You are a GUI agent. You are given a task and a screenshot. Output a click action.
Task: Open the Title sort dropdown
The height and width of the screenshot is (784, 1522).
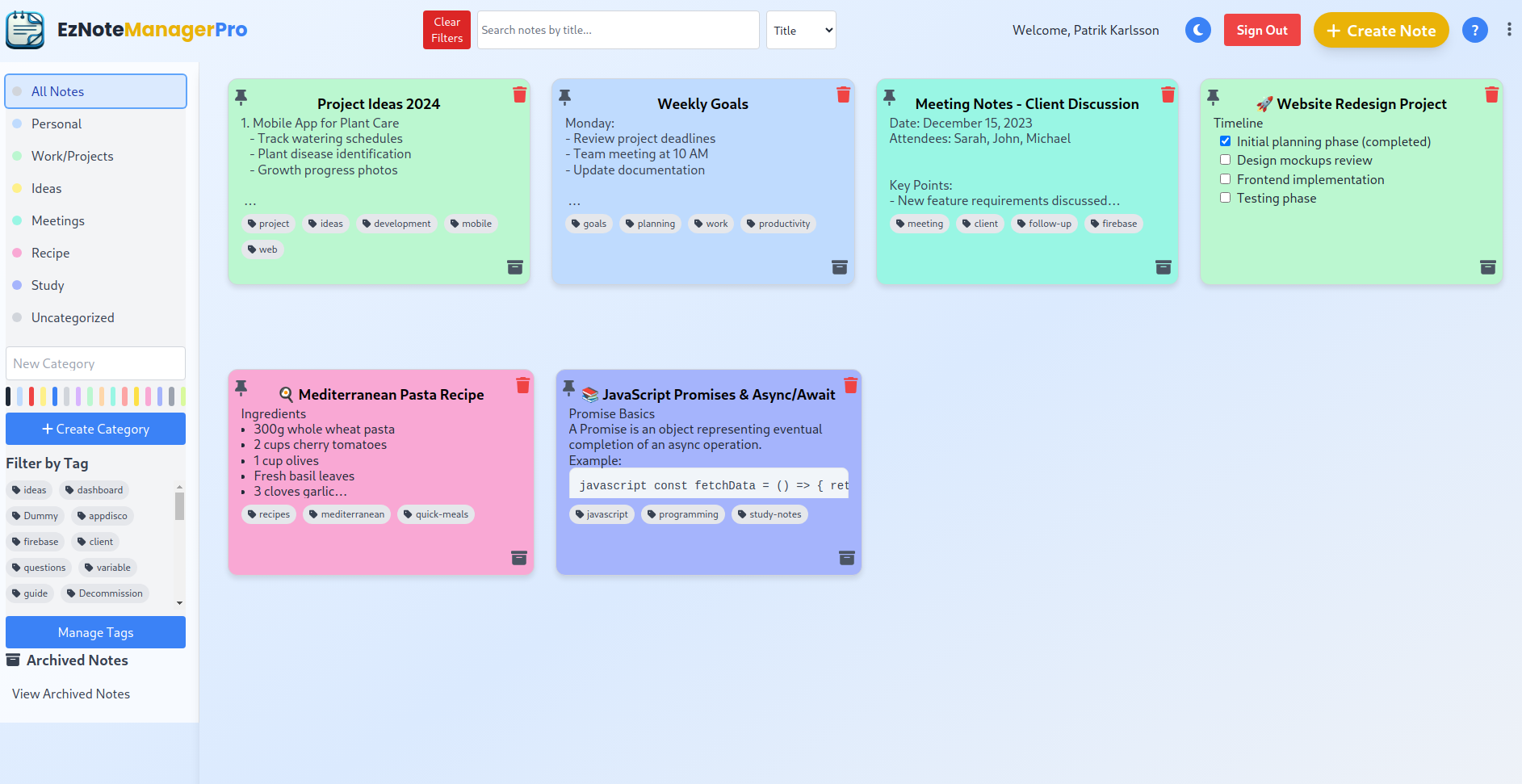pos(801,30)
